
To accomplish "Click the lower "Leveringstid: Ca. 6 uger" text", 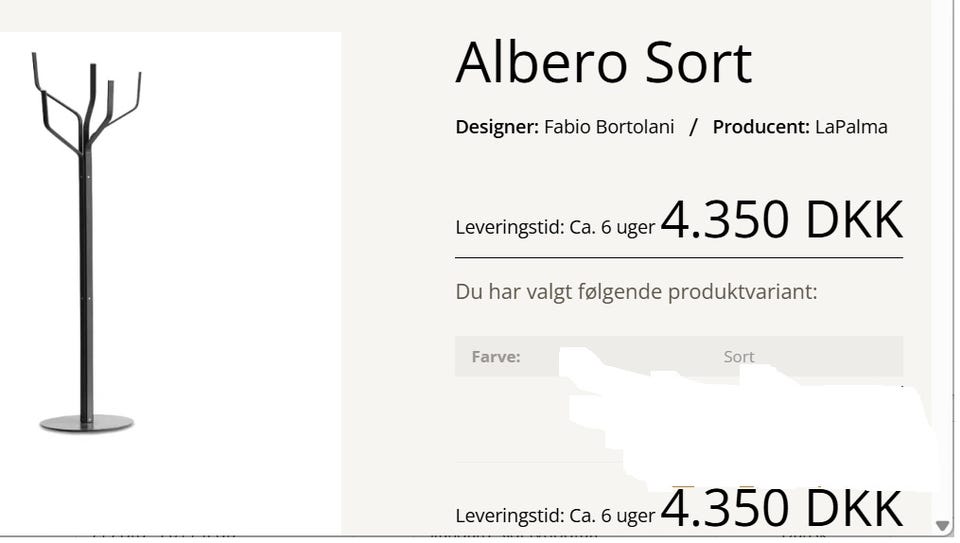I will click(x=555, y=516).
